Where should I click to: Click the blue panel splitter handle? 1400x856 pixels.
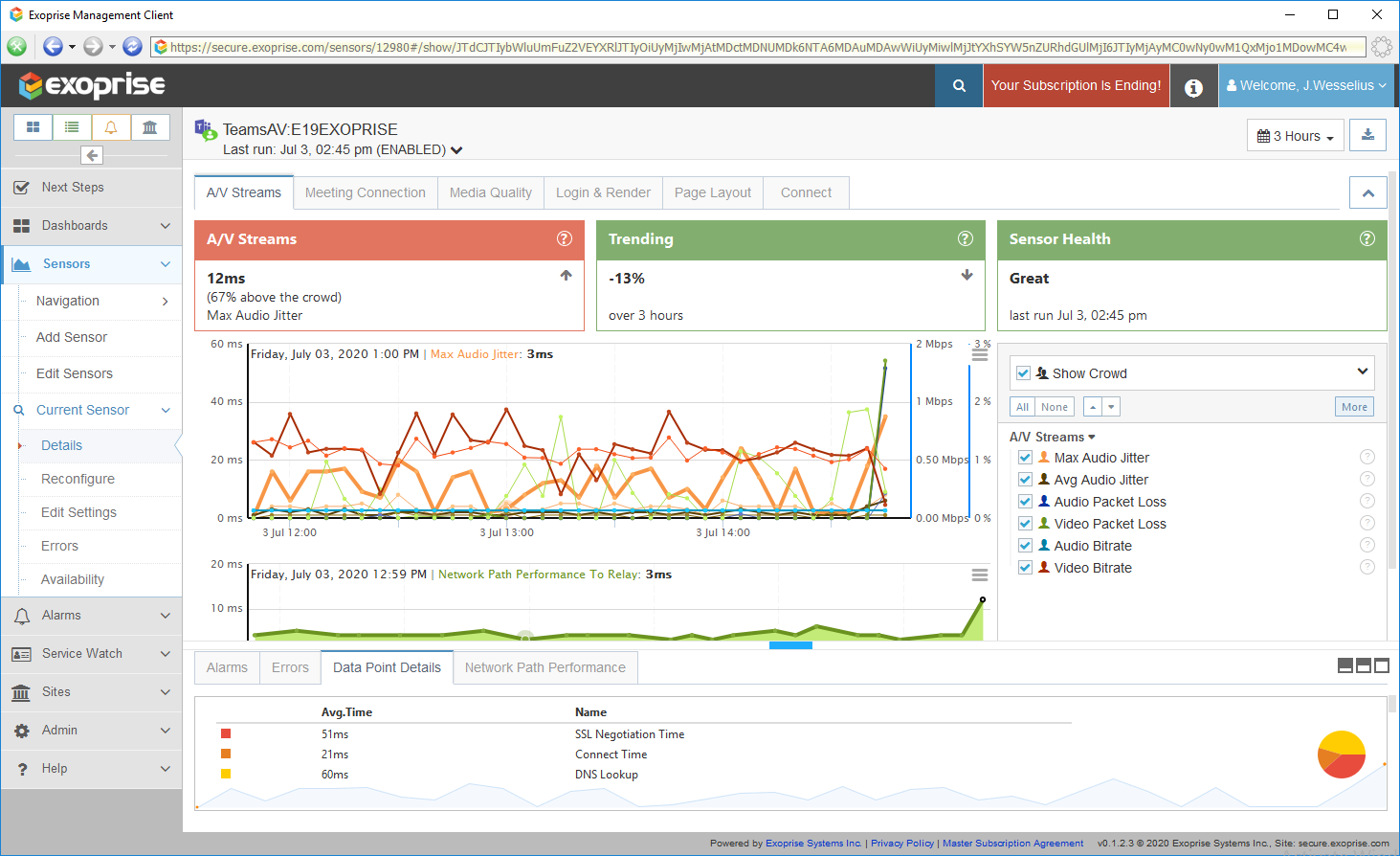790,645
